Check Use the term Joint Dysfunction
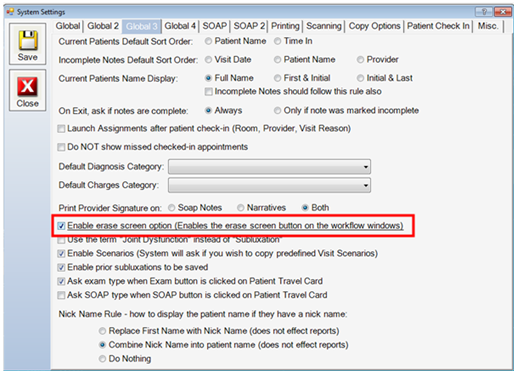 (x=61, y=240)
